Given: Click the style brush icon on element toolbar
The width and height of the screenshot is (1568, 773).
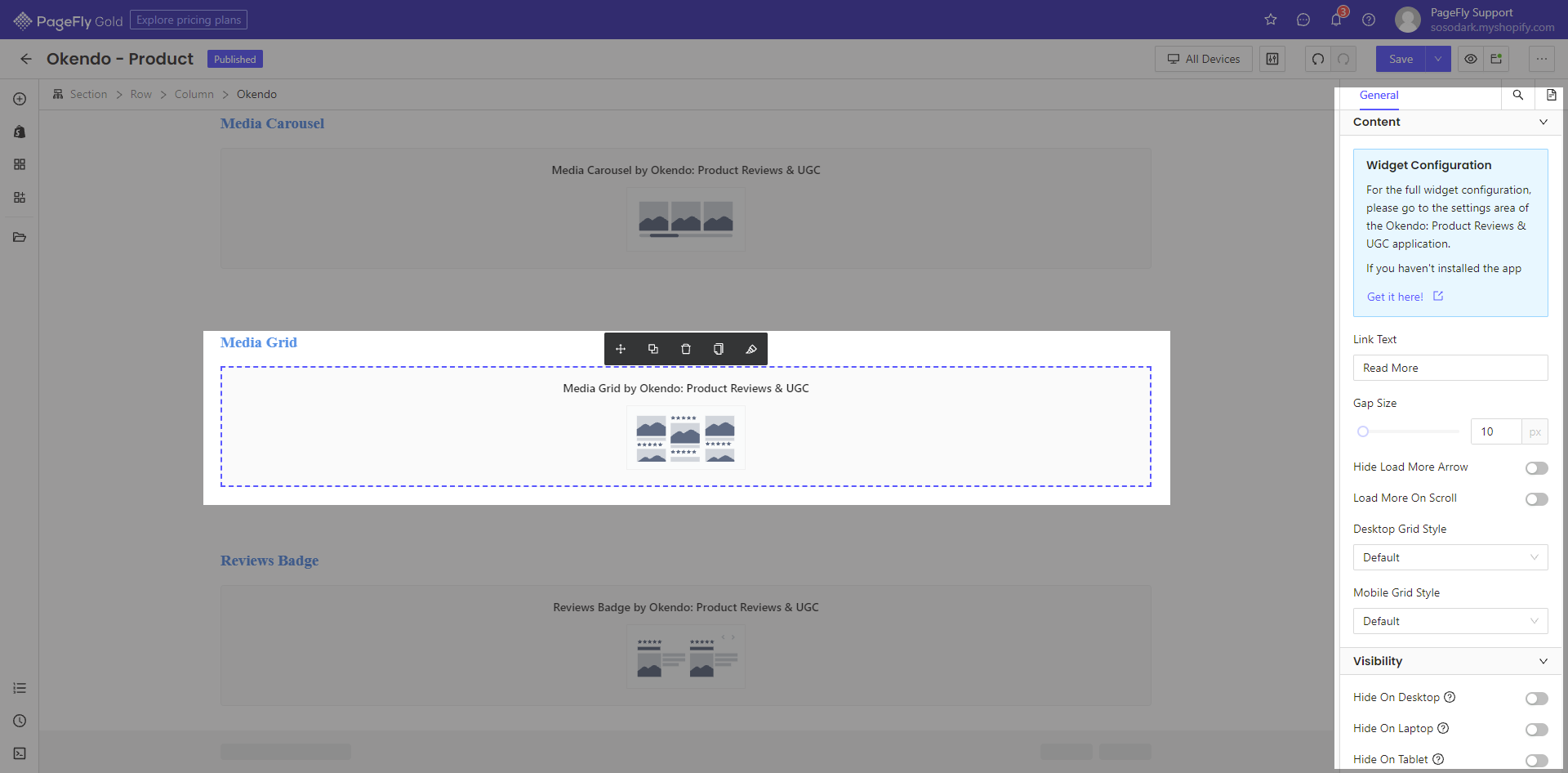Looking at the screenshot, I should pyautogui.click(x=751, y=349).
